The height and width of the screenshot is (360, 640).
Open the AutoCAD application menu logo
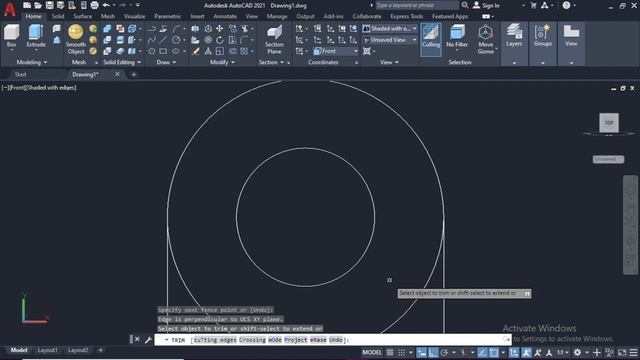[x=10, y=9]
